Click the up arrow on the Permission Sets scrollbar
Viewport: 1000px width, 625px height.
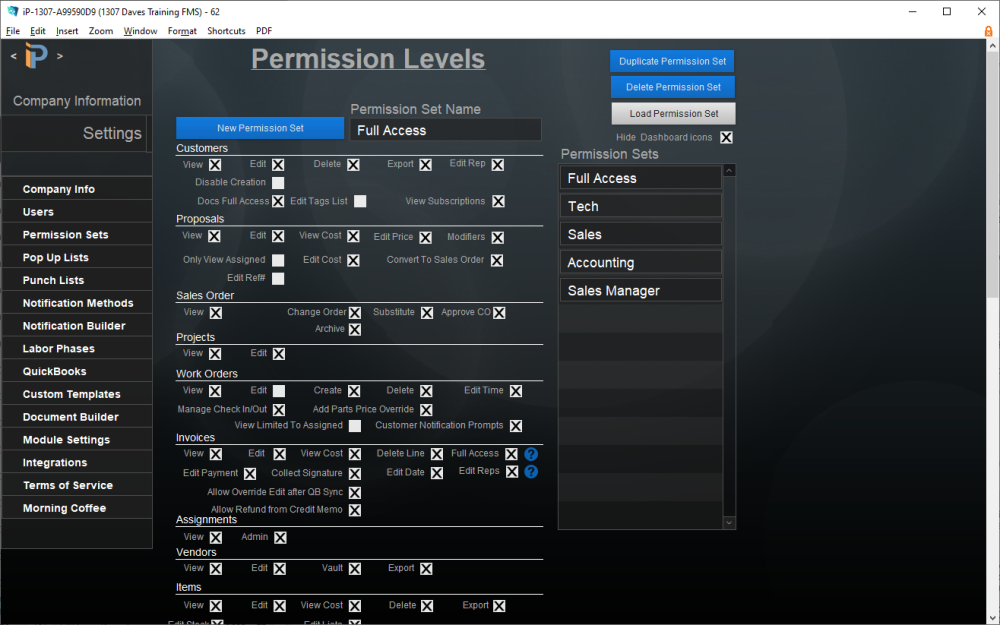(729, 170)
